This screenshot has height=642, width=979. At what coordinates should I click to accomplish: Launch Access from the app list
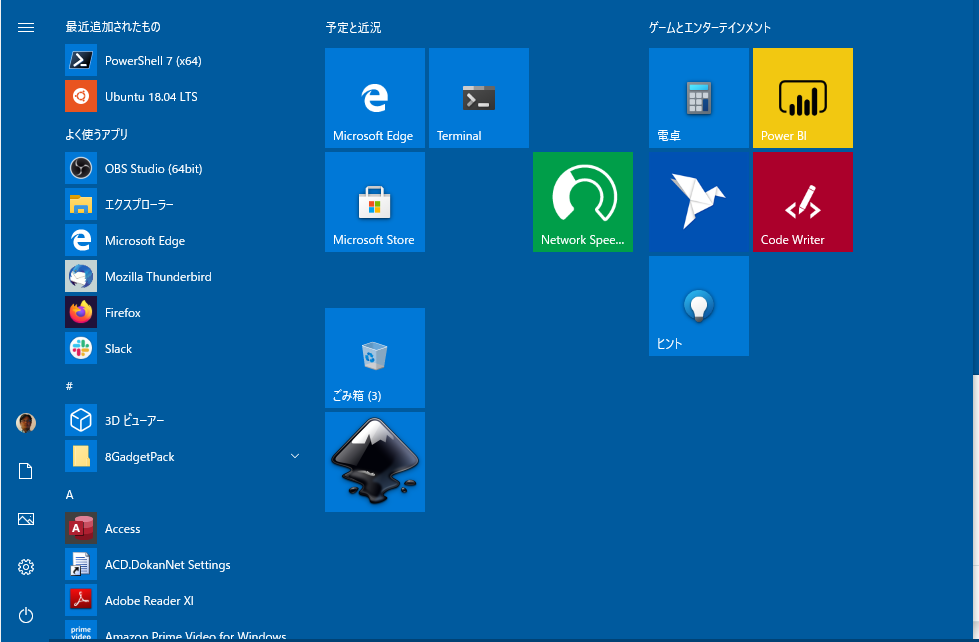click(x=184, y=528)
